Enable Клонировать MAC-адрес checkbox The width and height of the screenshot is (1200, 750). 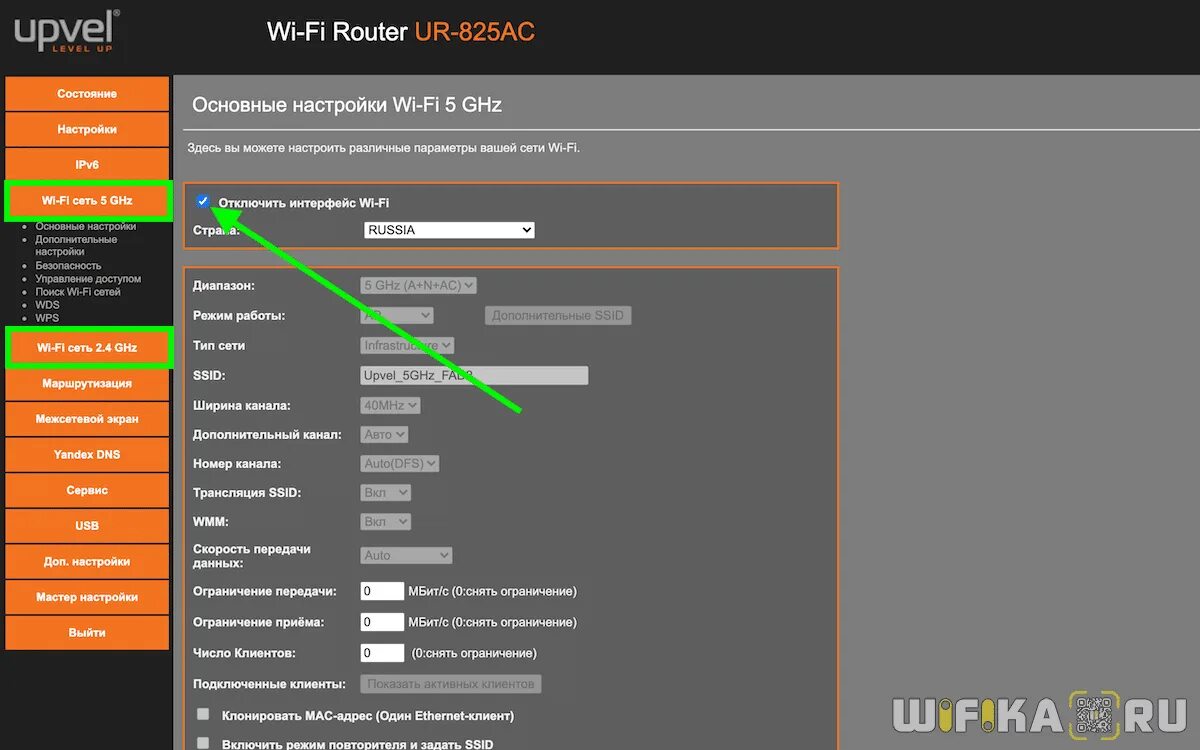pos(204,715)
